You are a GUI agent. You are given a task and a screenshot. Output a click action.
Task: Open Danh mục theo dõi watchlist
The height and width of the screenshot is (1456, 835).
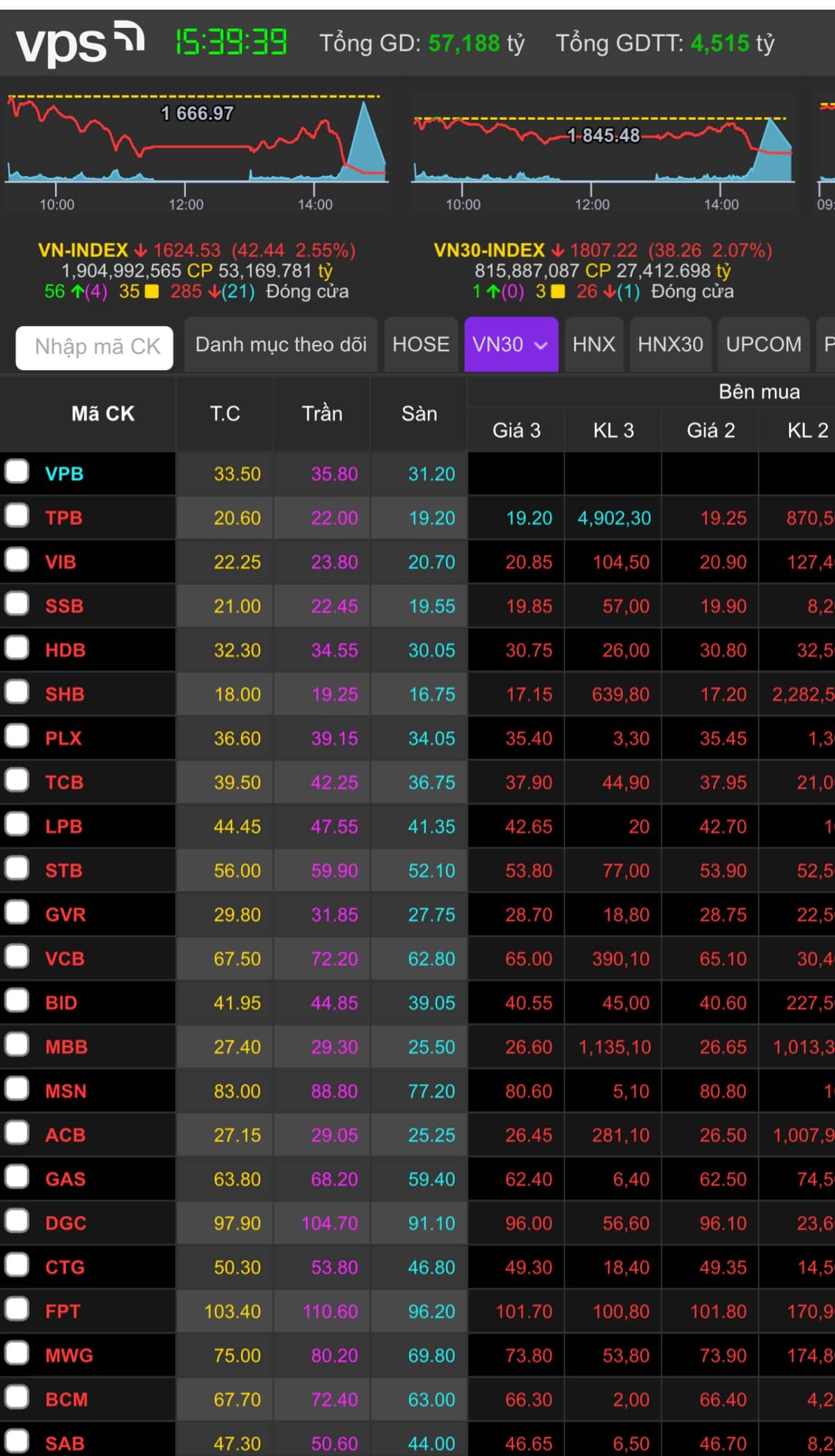click(280, 344)
